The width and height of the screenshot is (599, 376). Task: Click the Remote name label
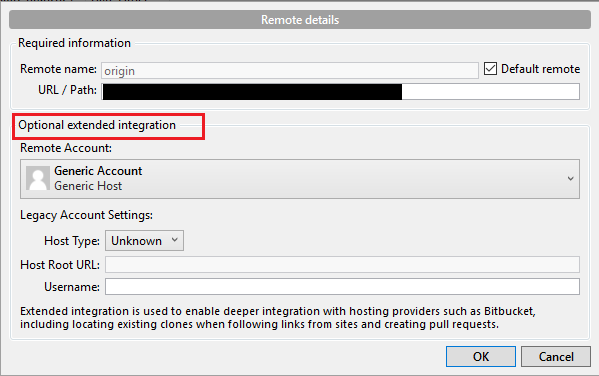tap(58, 69)
